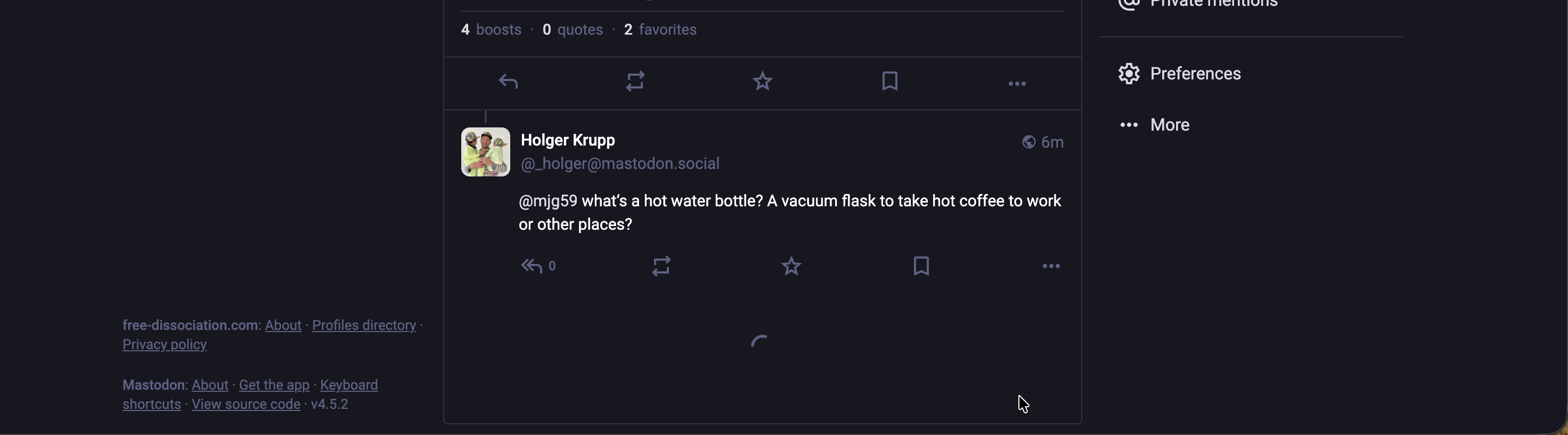Open more menu on Holger's reply
Screen dimensions: 1568x435
pyautogui.click(x=1051, y=267)
